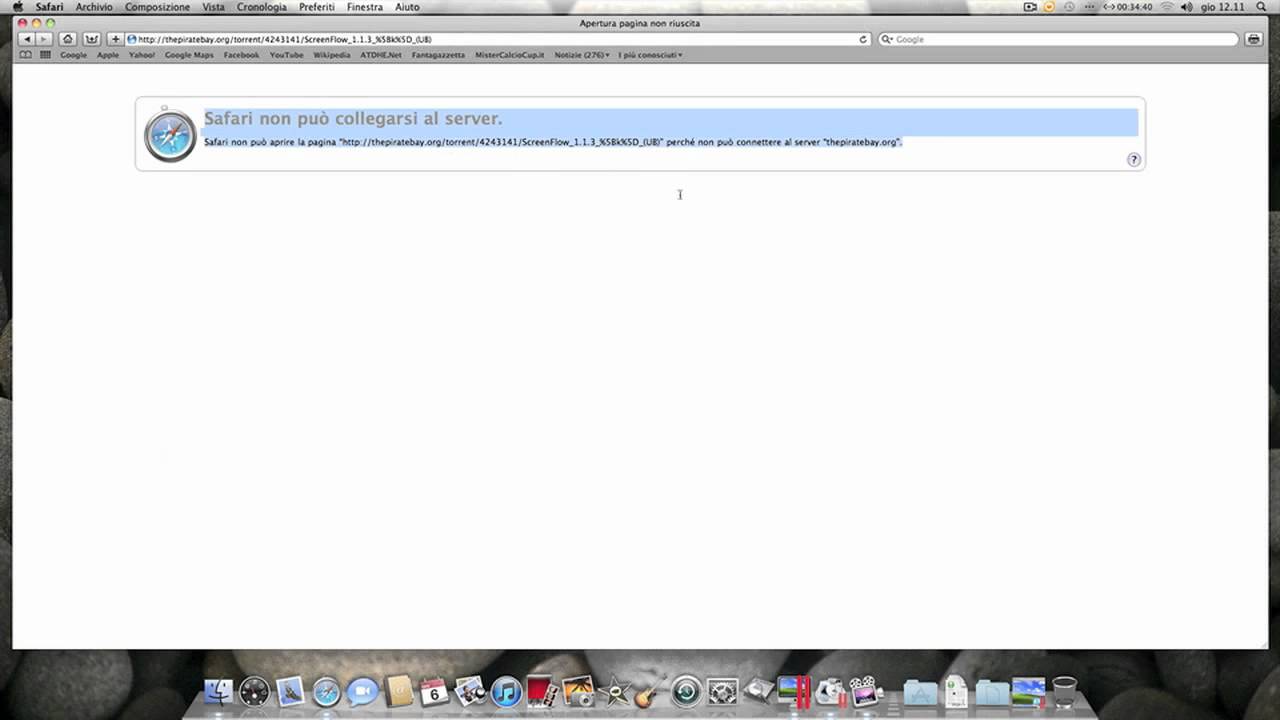Show all bookmarks via the book icon

[x=26, y=55]
